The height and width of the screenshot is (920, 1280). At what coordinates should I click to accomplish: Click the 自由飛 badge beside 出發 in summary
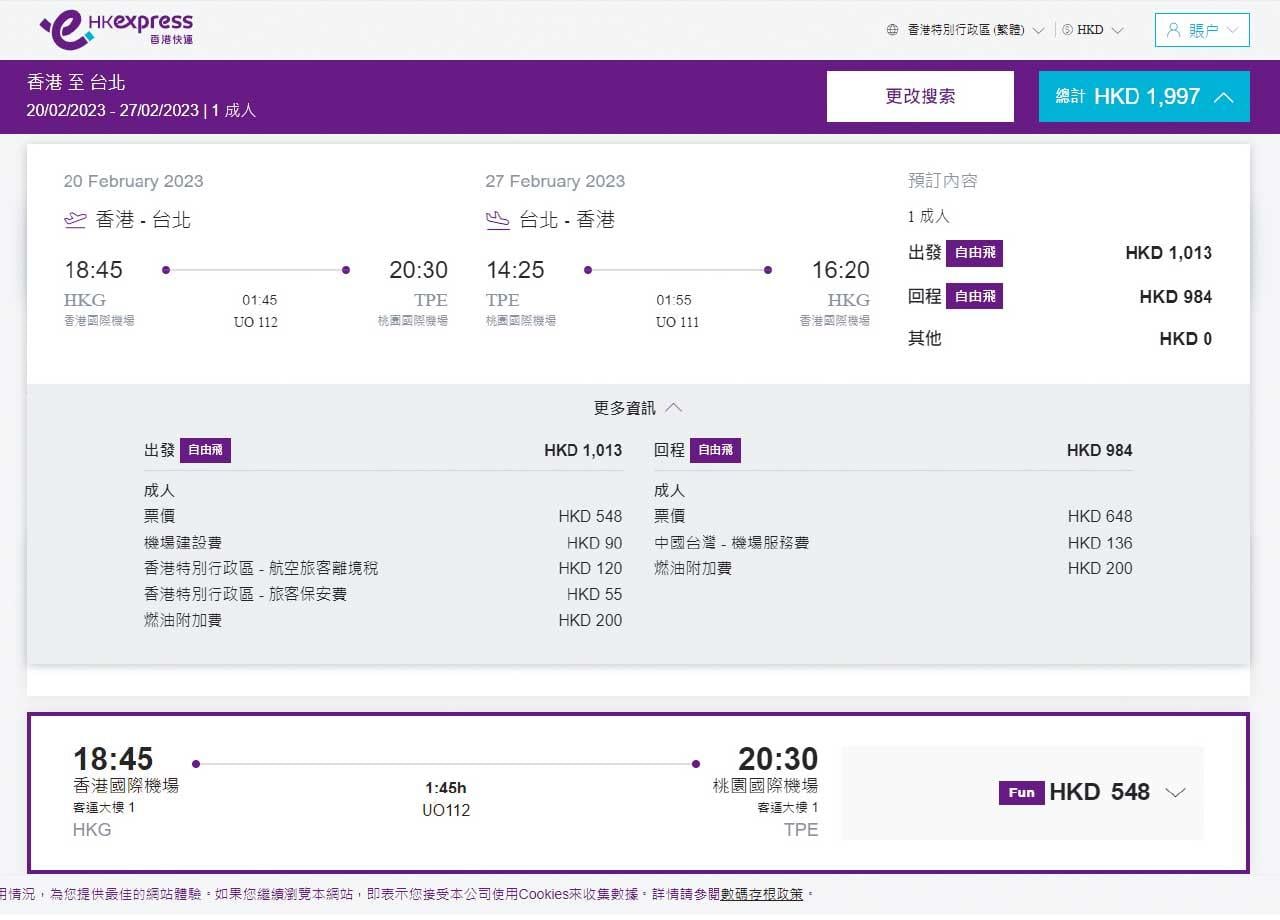(974, 253)
